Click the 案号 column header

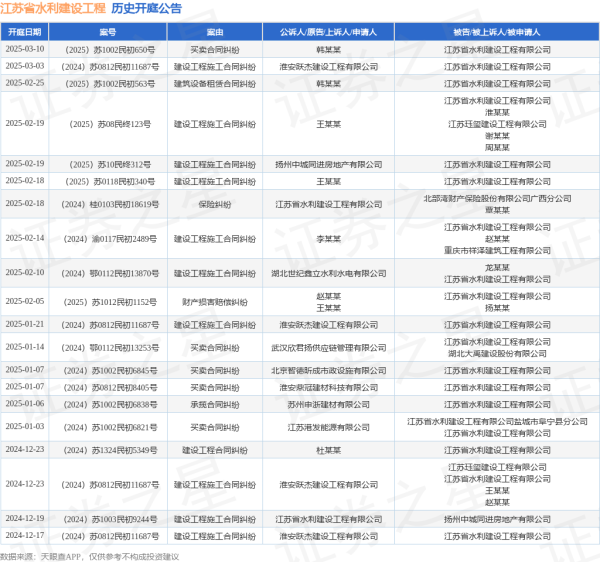pyautogui.click(x=108, y=32)
